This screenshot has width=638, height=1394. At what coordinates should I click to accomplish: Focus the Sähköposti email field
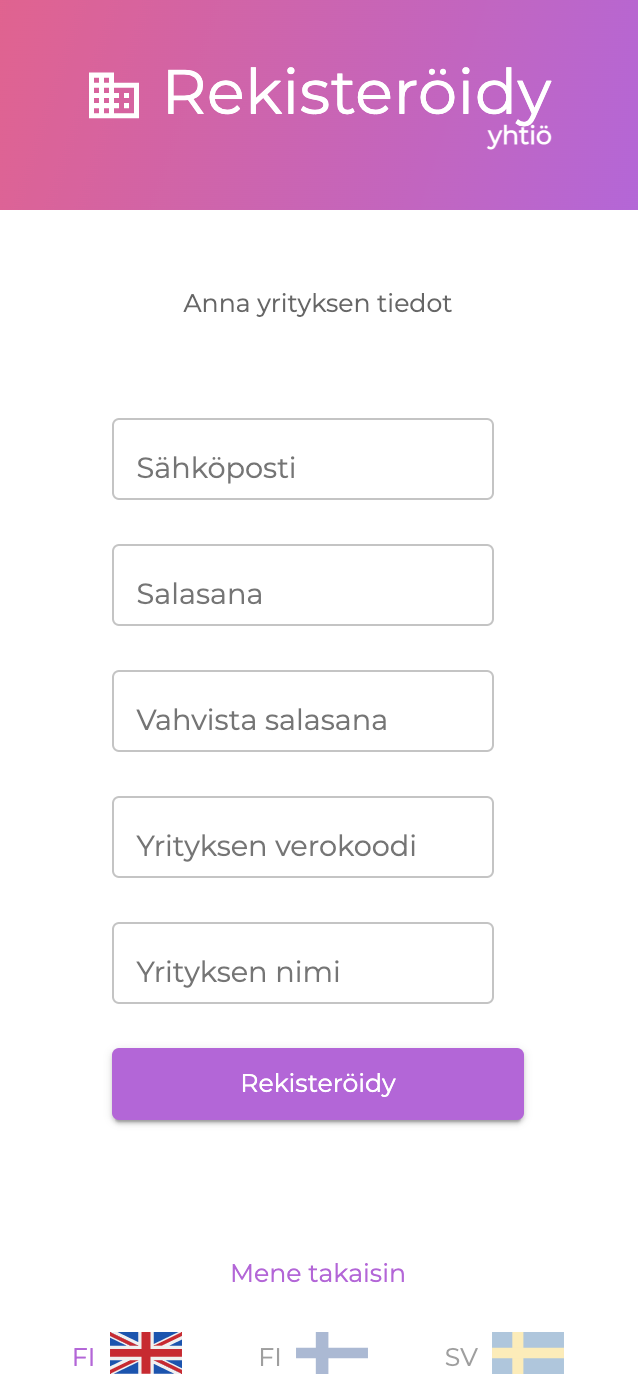[x=303, y=458]
